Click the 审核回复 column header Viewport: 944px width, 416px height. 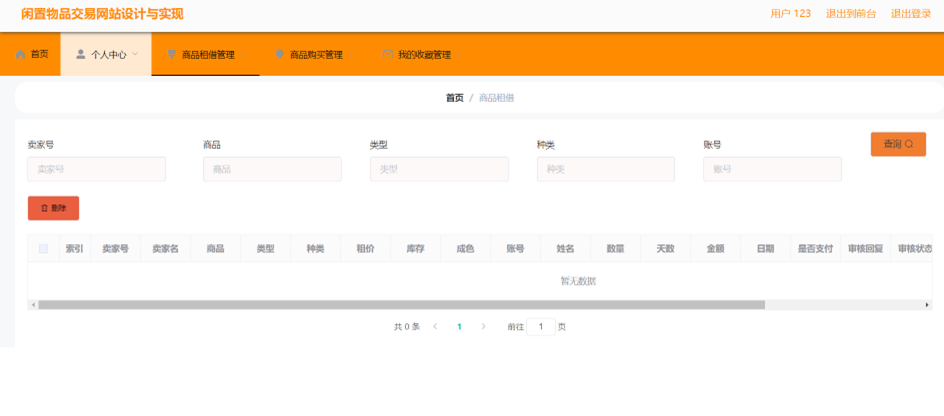coord(865,249)
